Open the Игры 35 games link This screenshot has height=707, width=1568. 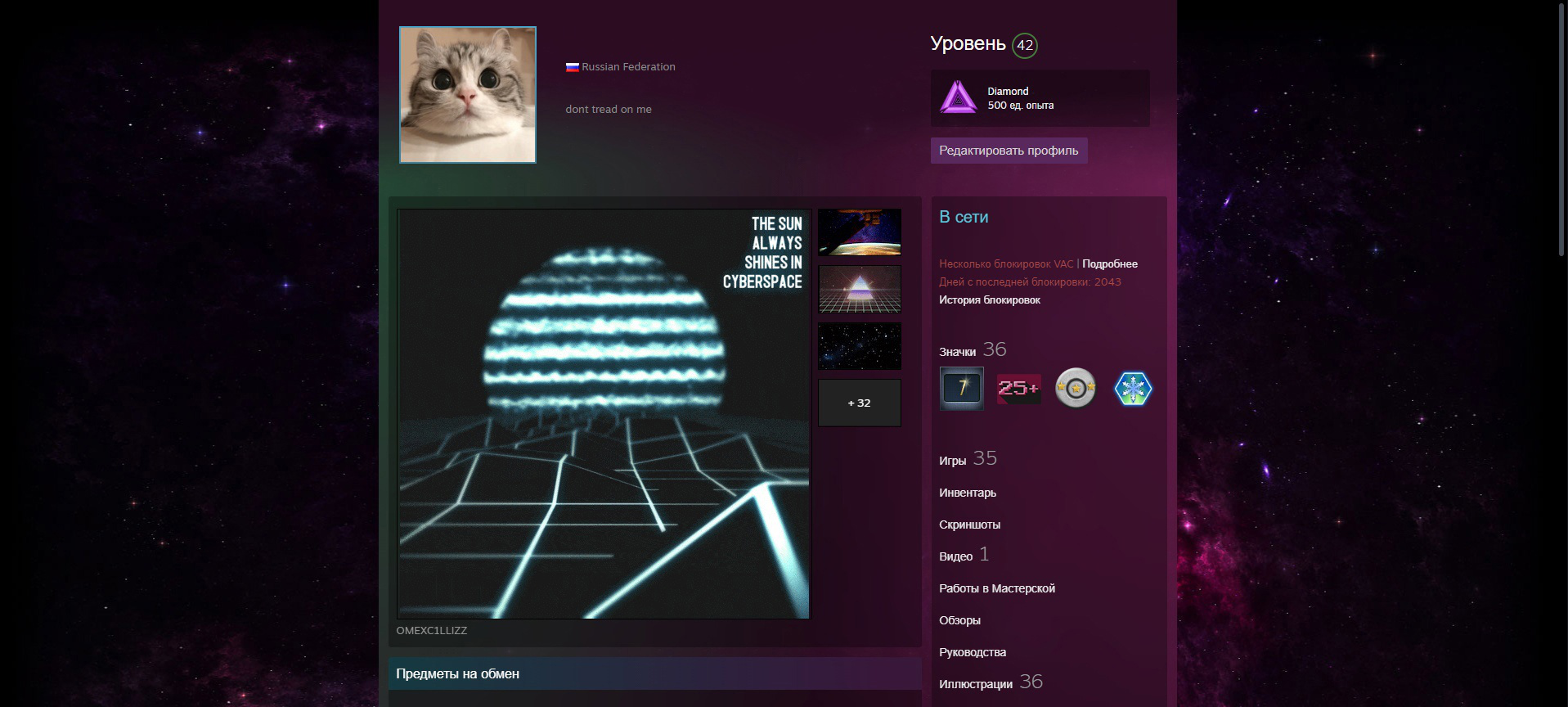click(x=968, y=459)
